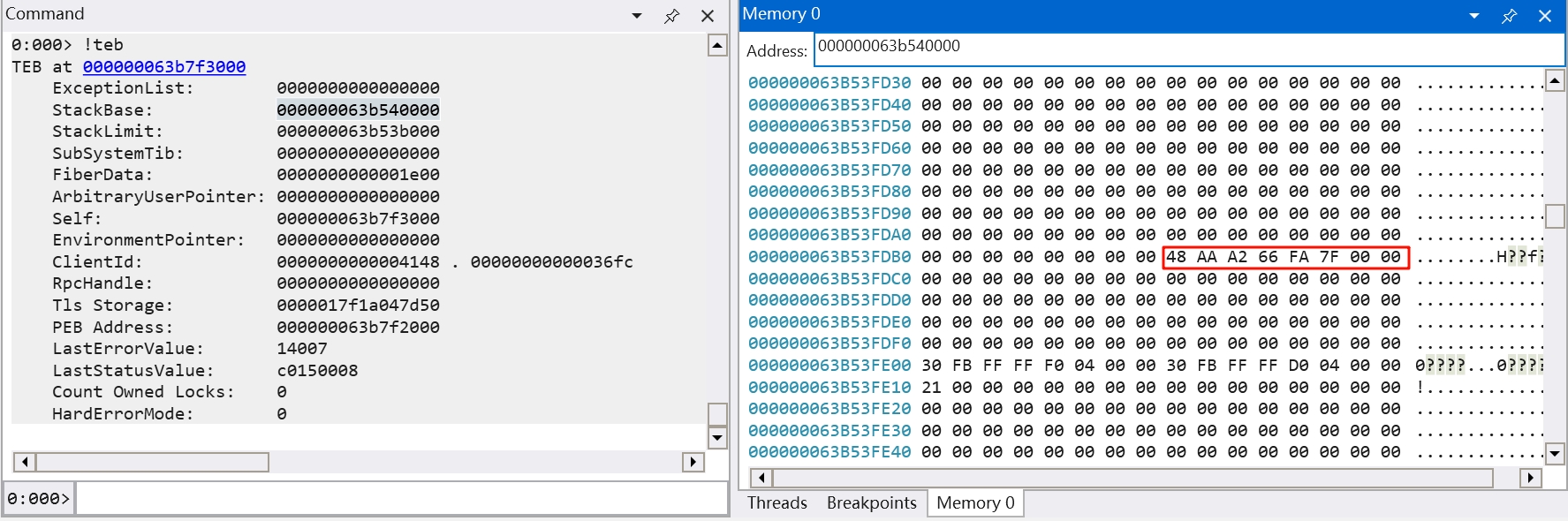Click Memory view scroll left arrow

click(x=761, y=478)
